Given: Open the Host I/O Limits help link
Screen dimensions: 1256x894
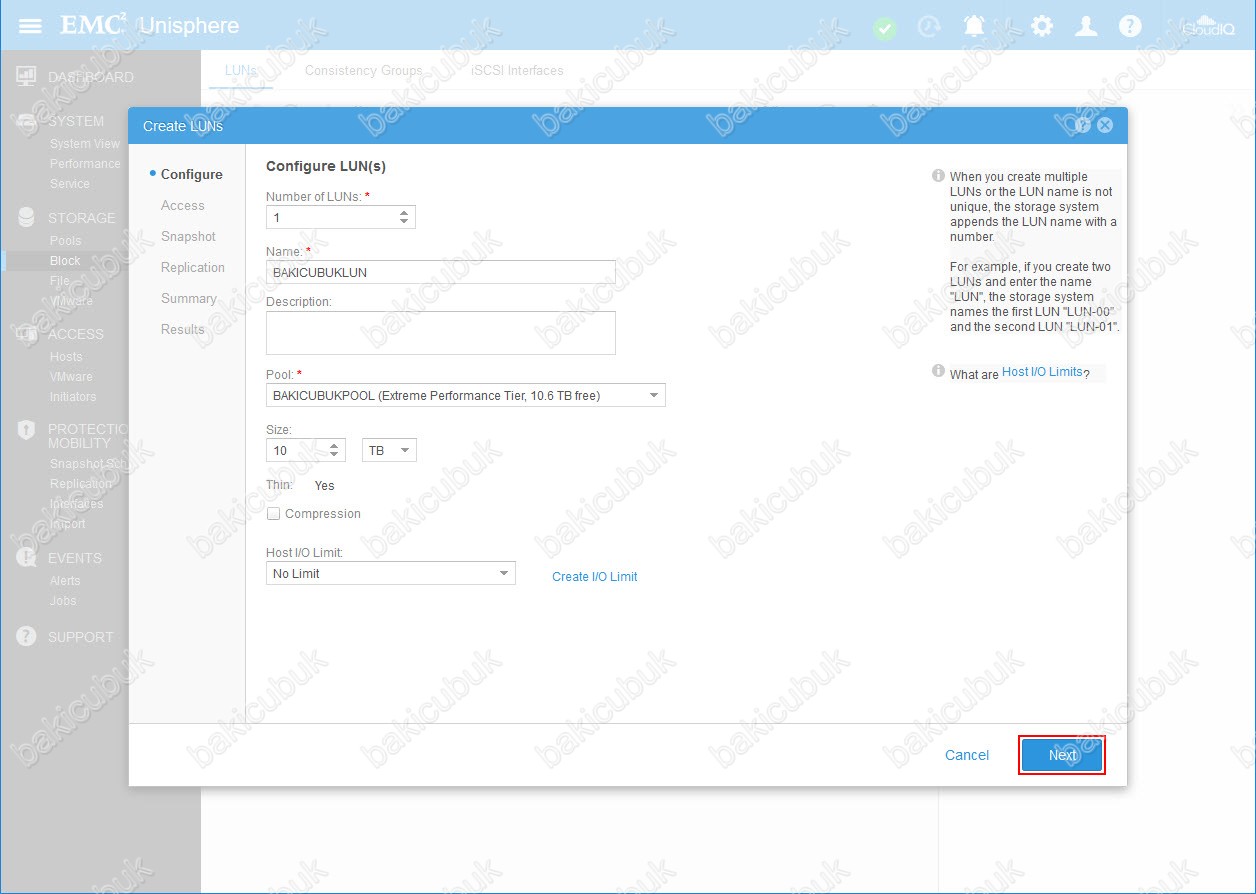Looking at the screenshot, I should pos(1043,372).
